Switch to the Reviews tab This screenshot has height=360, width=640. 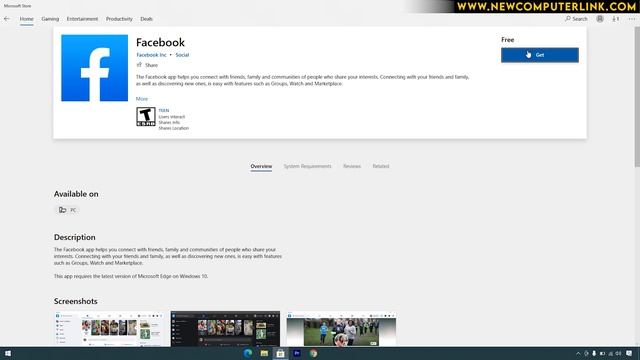tap(352, 167)
